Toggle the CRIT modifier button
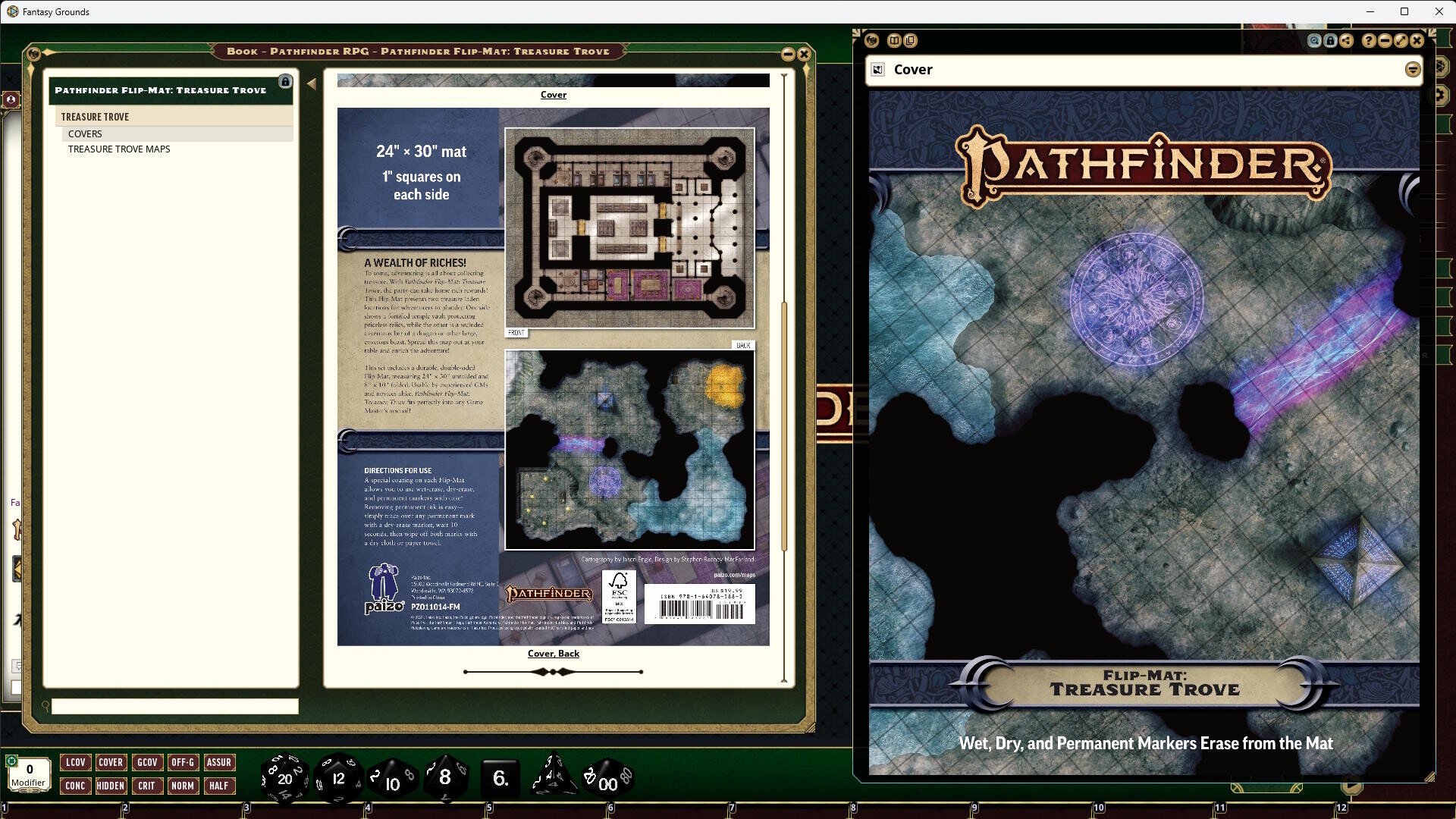Screen dimensions: 1456x819 tap(147, 786)
